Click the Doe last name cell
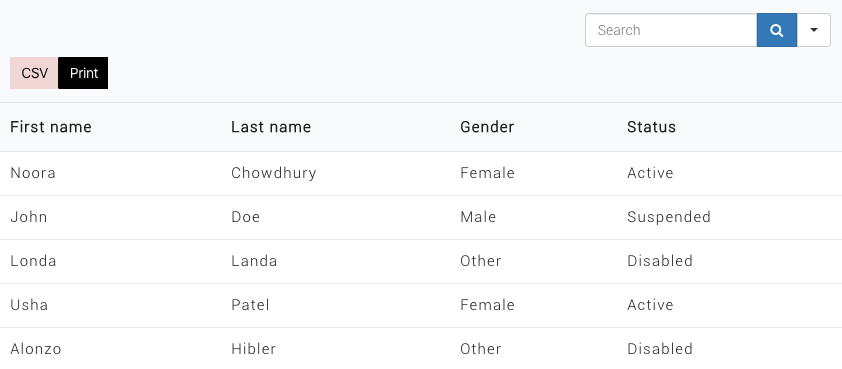This screenshot has width=842, height=369. pyautogui.click(x=245, y=217)
